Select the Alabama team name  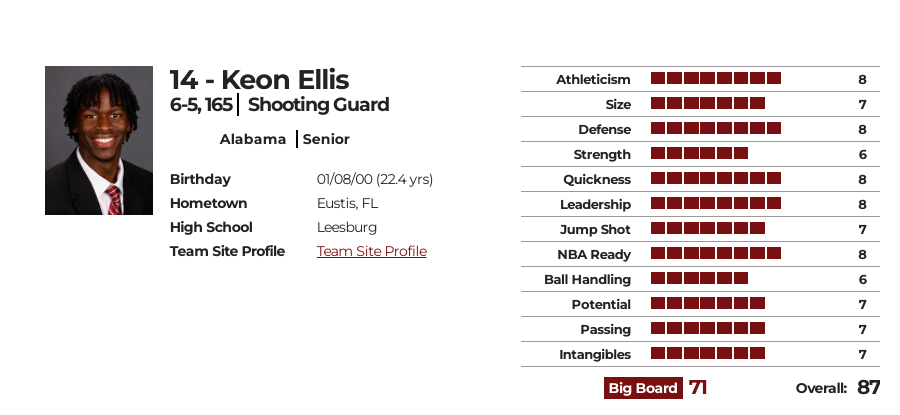[253, 139]
